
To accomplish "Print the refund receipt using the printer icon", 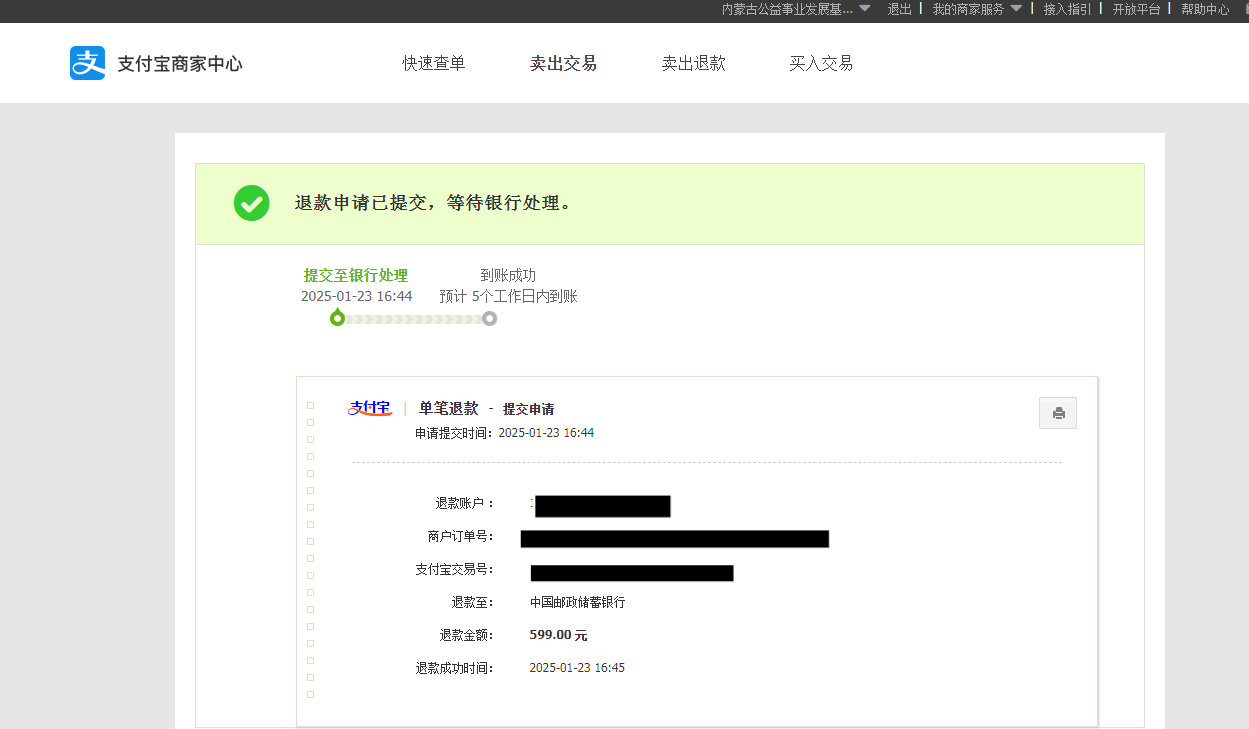I will (x=1058, y=413).
